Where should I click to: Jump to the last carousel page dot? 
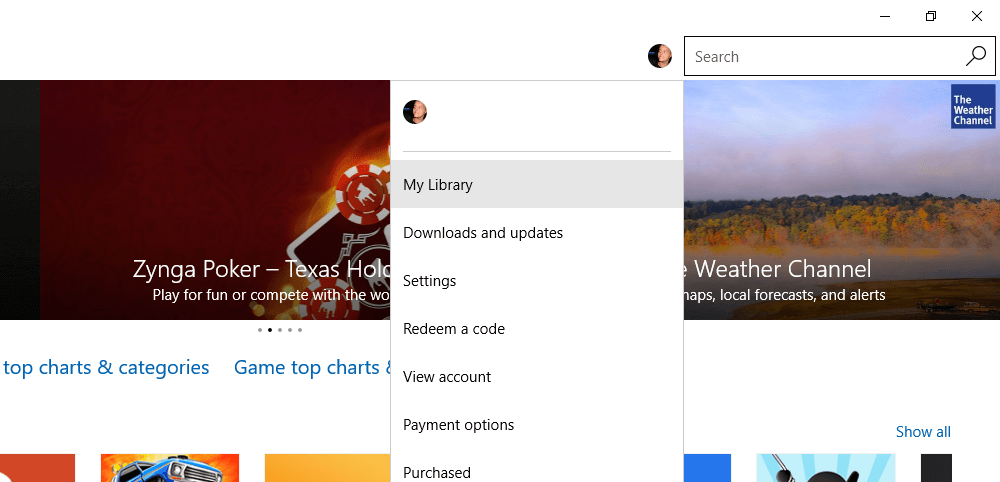coord(300,330)
